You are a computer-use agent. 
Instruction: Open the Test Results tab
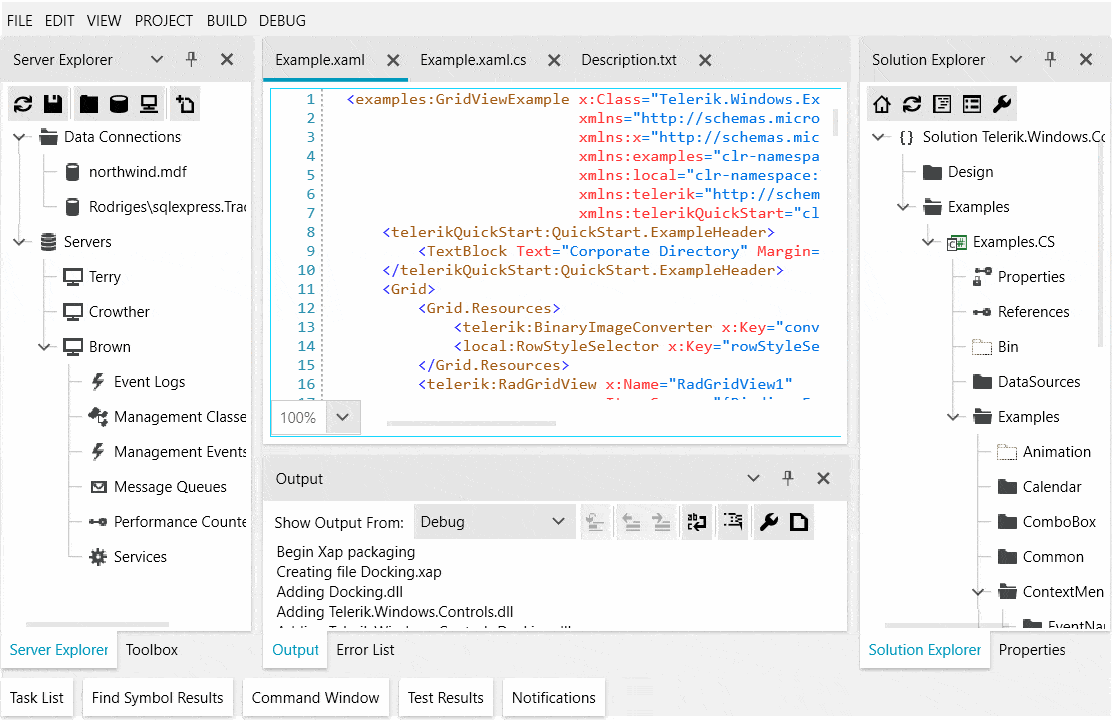(445, 697)
